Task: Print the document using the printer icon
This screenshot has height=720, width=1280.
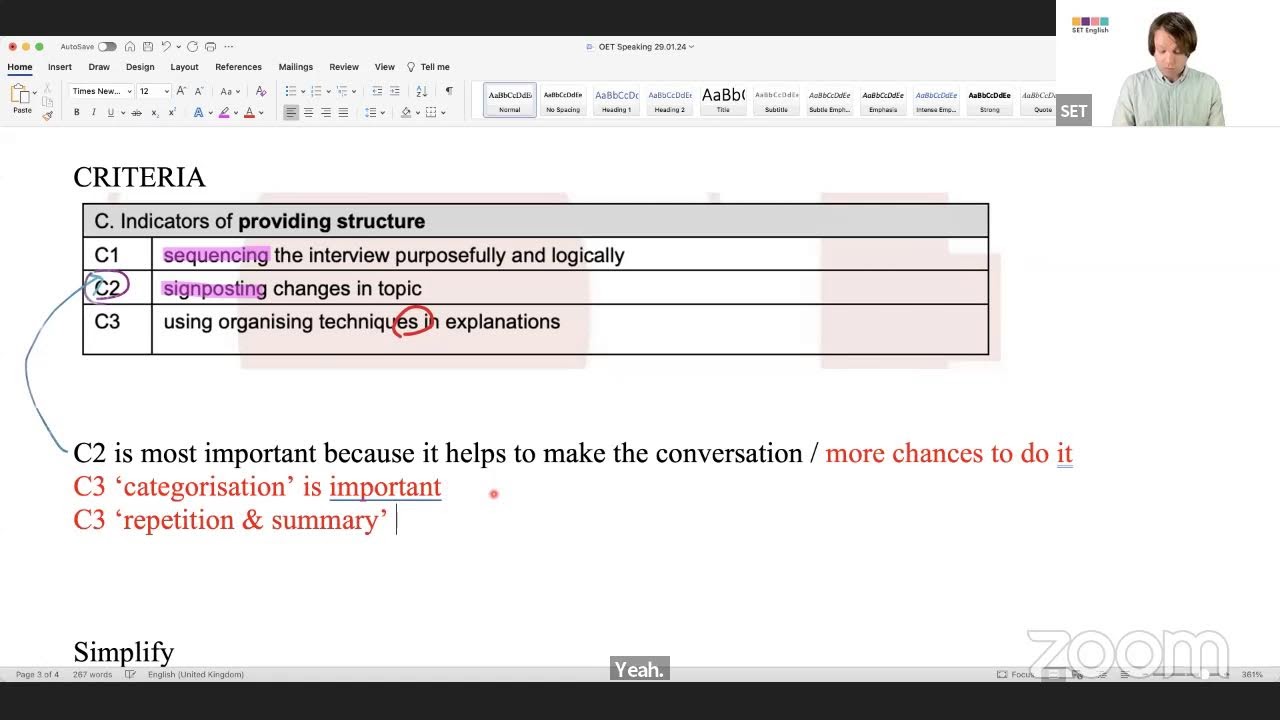Action: point(210,47)
